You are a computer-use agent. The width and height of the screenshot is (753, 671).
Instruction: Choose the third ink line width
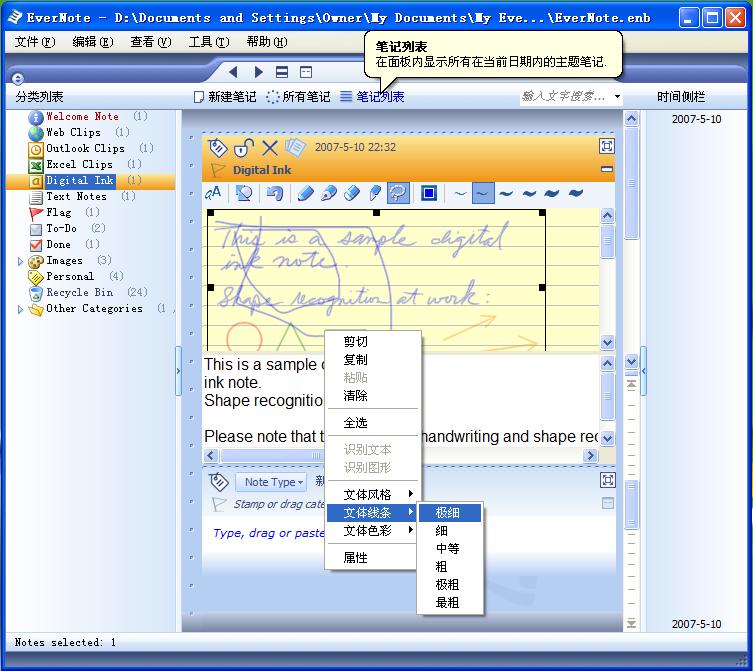point(506,194)
